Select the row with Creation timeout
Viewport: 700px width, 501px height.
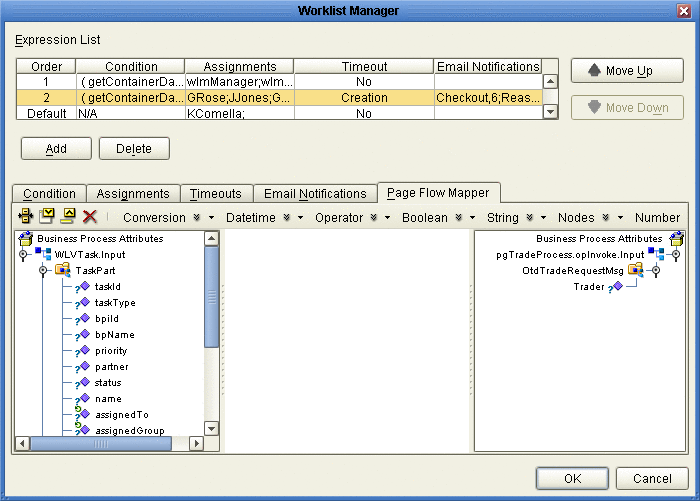[279, 98]
